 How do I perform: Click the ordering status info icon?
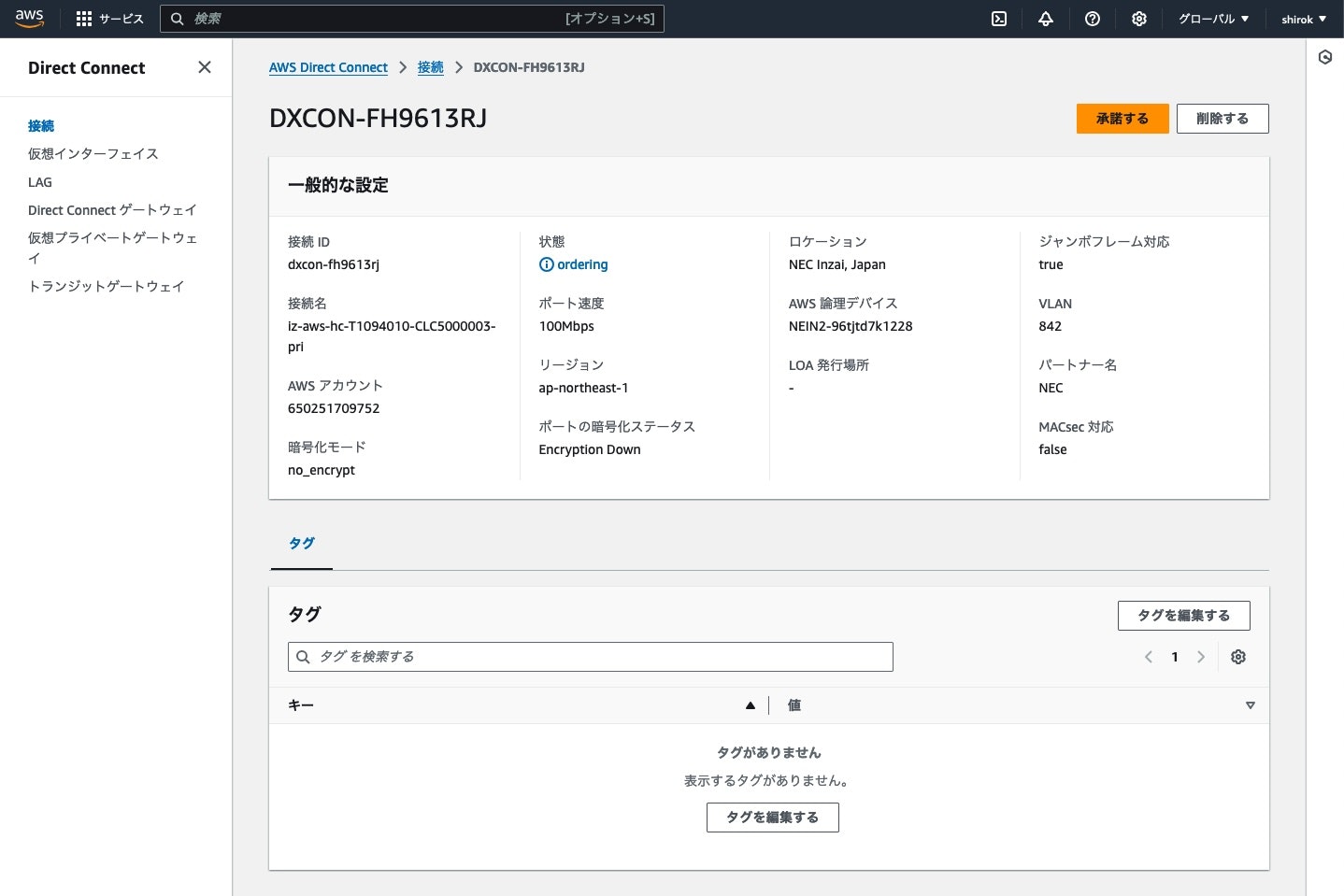click(x=547, y=264)
